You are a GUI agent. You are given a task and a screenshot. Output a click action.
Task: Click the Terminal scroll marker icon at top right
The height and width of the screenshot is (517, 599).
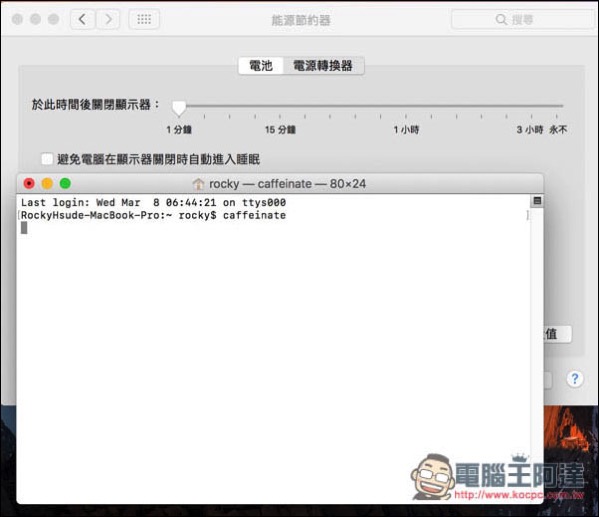click(537, 201)
